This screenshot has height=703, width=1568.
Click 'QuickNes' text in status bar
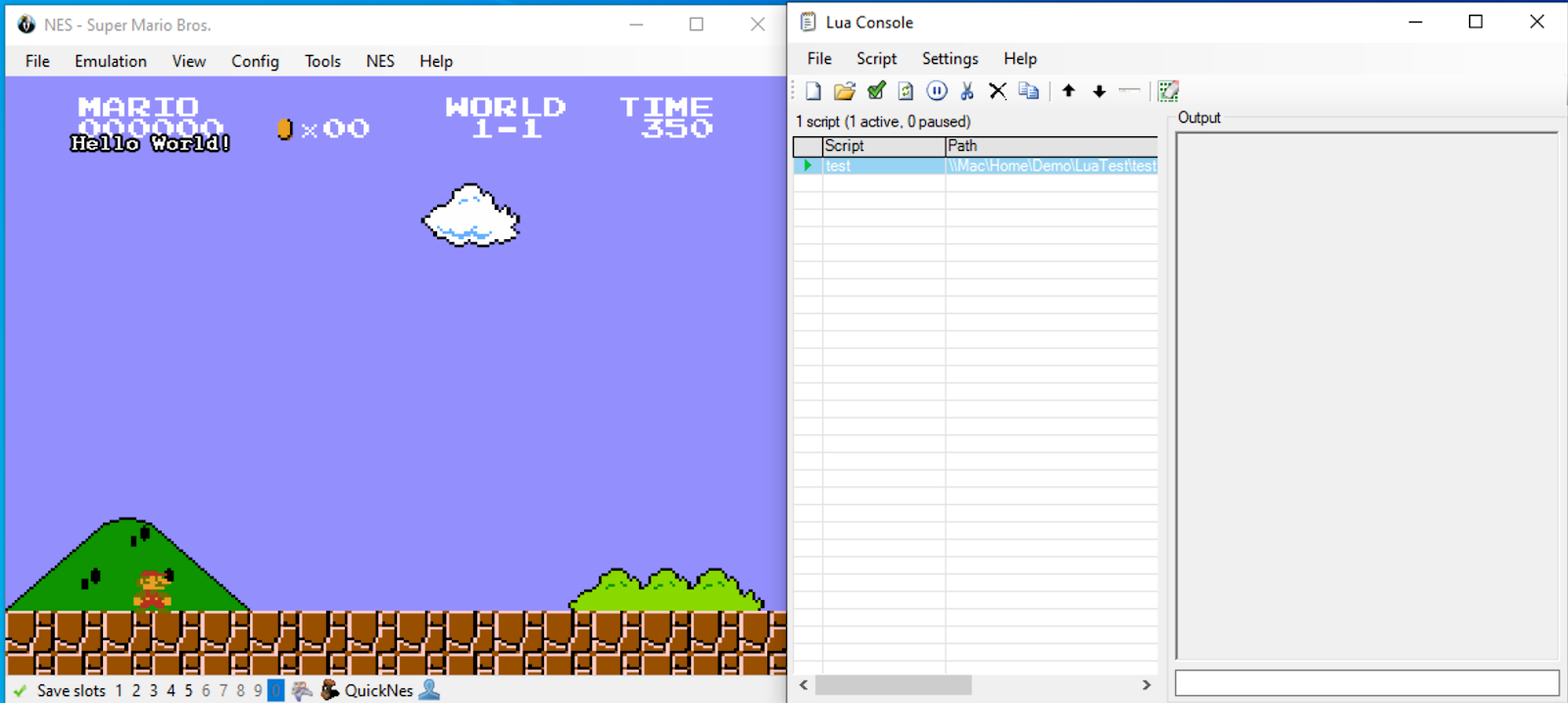point(378,690)
